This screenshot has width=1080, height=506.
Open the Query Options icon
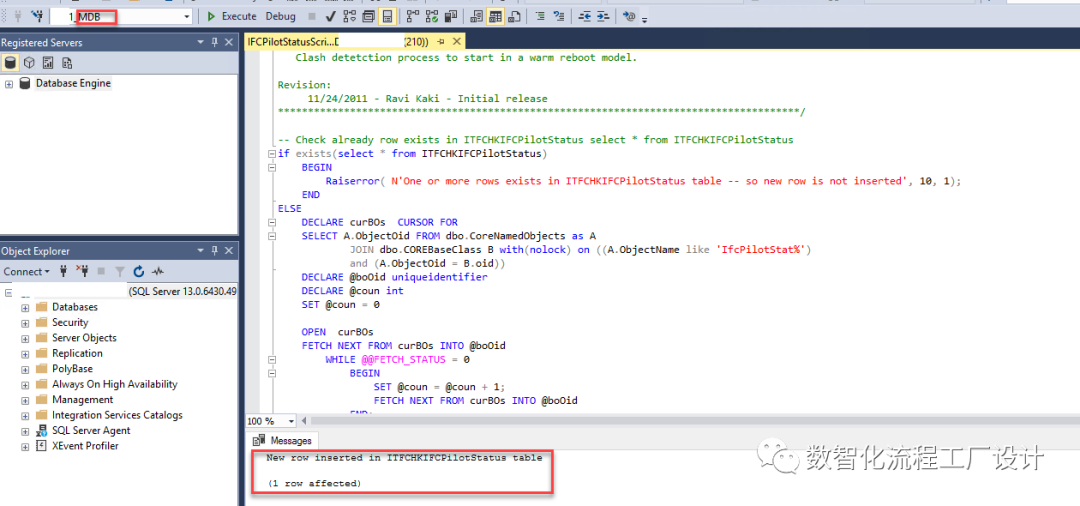pyautogui.click(x=368, y=16)
